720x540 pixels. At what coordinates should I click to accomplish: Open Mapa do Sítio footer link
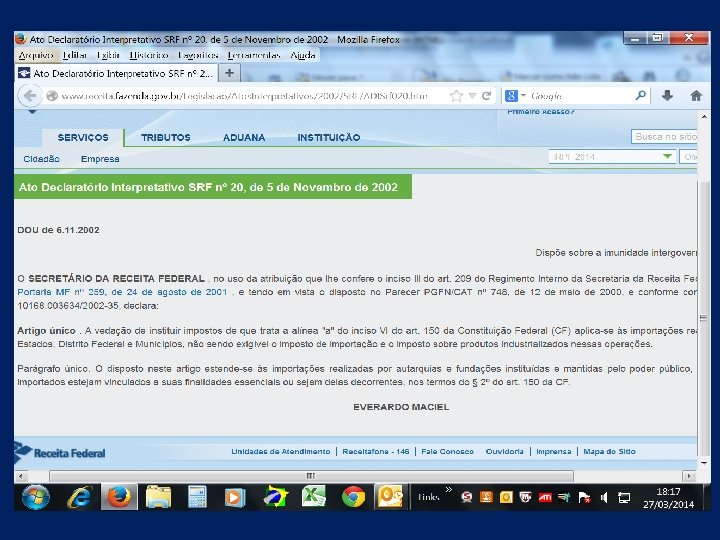[x=609, y=451]
